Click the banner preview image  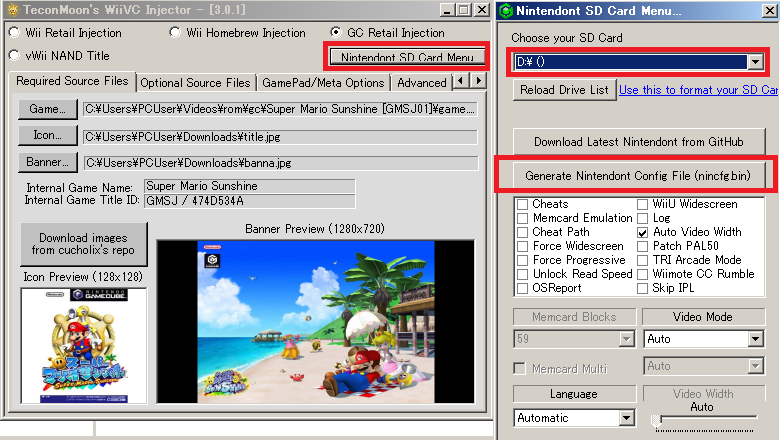[315, 322]
